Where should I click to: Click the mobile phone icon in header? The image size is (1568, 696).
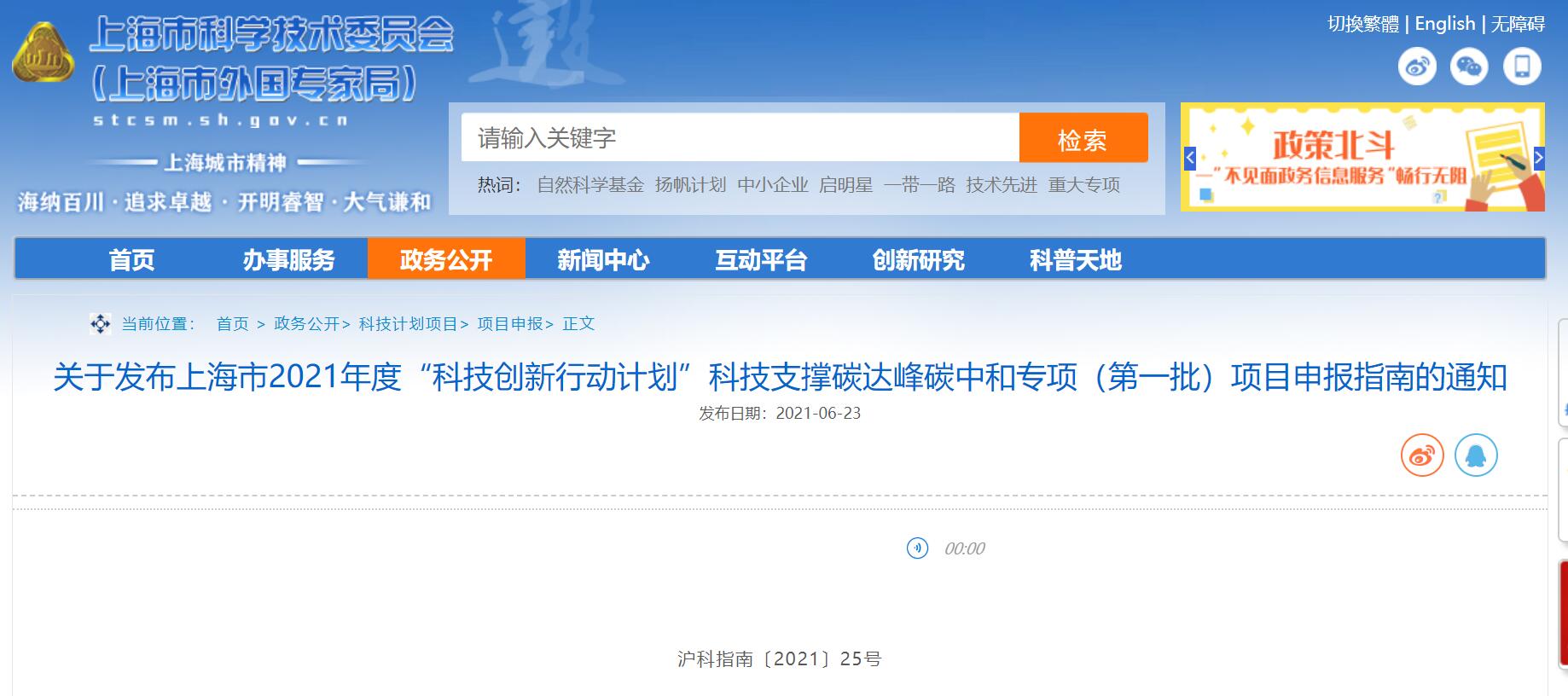click(x=1522, y=67)
